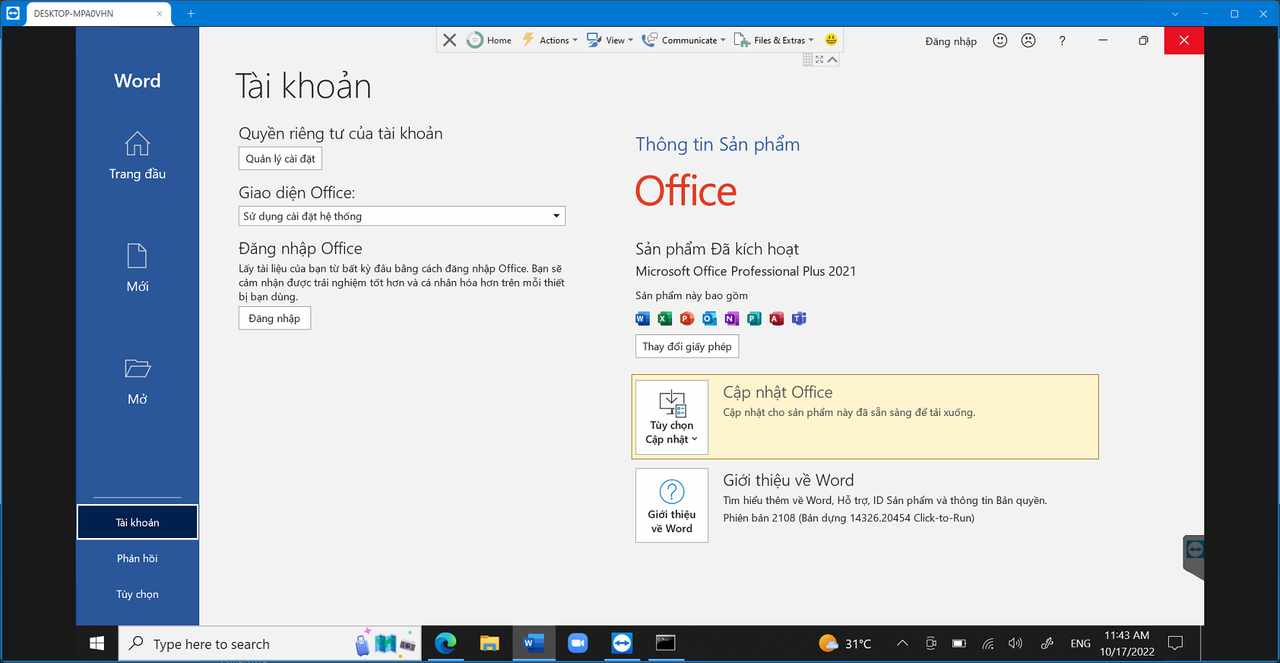
Task: Open the TeamViewer Actions menu
Action: tap(549, 40)
